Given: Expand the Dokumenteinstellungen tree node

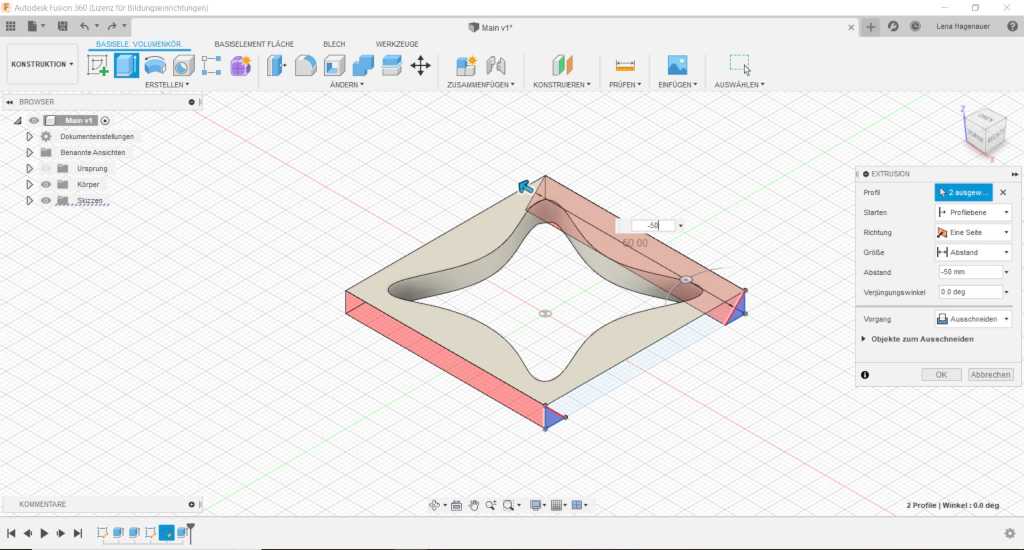Looking at the screenshot, I should [x=29, y=137].
